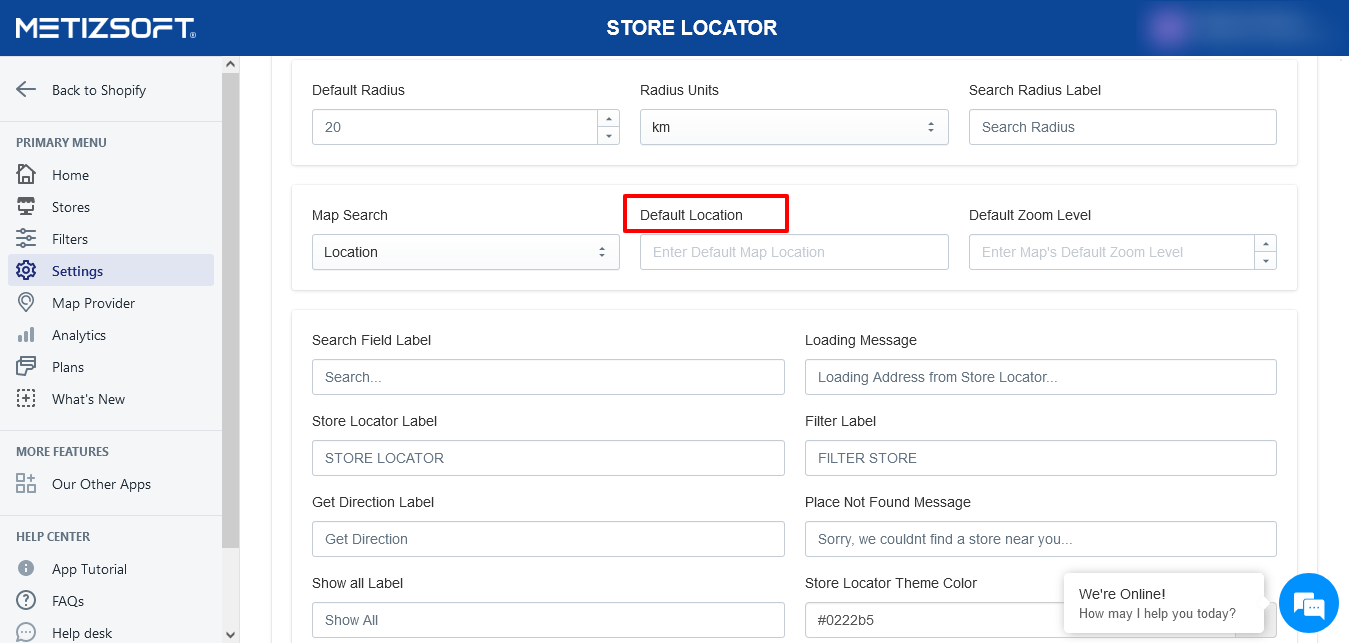The width and height of the screenshot is (1349, 643).
Task: Select the Map Provider pin icon
Action: tap(26, 303)
